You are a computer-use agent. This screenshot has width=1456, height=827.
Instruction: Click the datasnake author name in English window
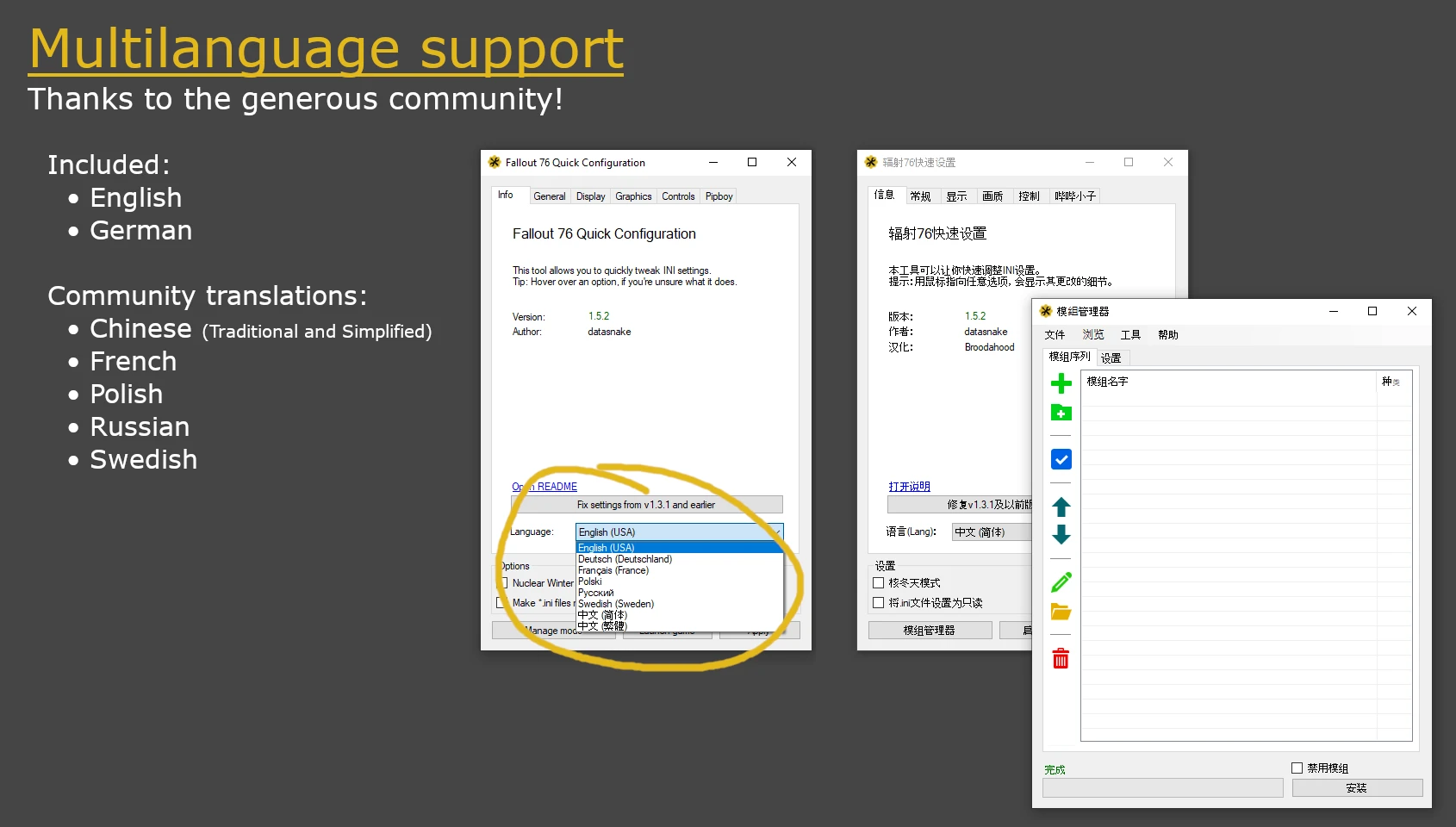[609, 332]
